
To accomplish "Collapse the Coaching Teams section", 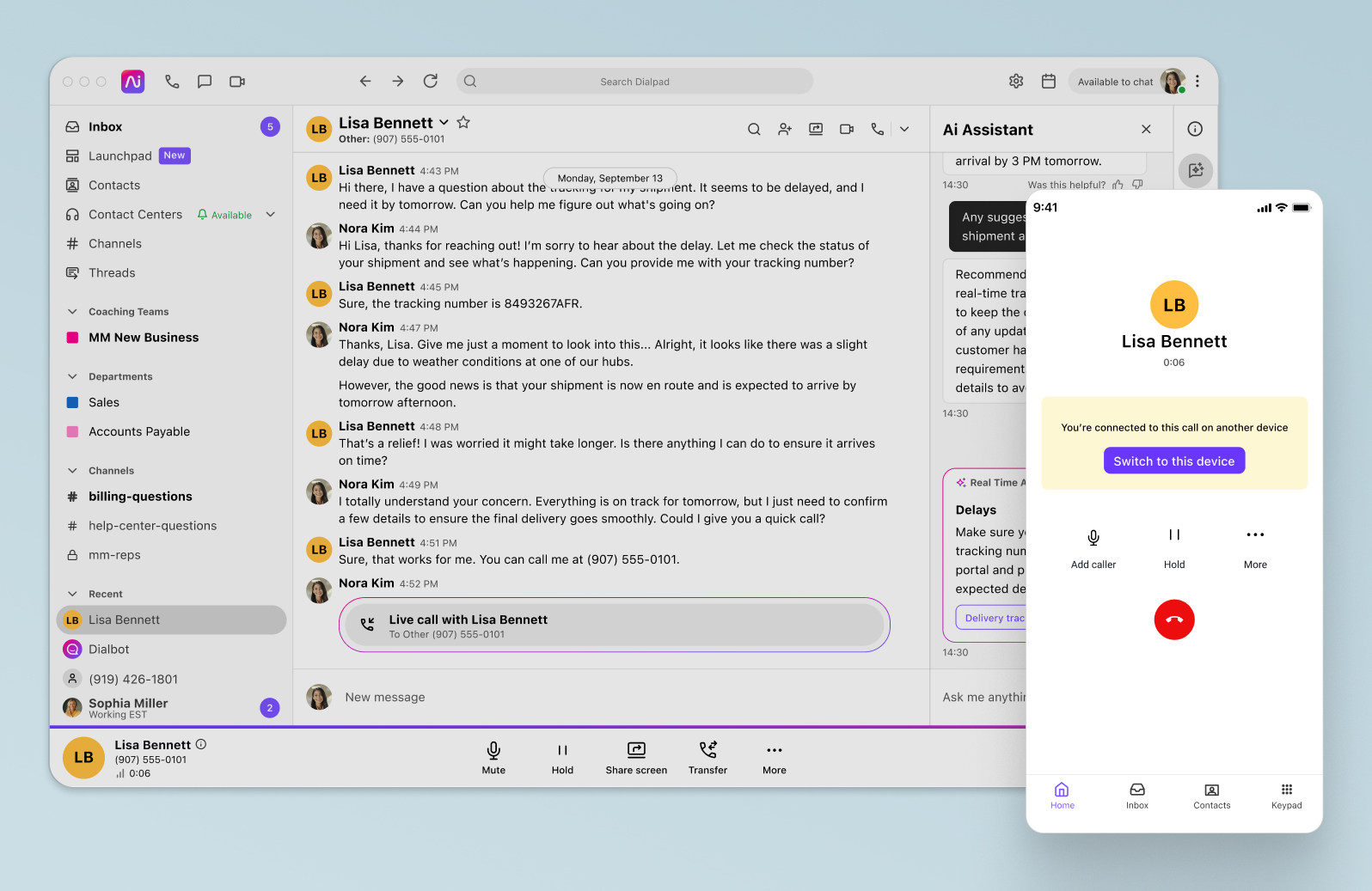I will click(72, 312).
